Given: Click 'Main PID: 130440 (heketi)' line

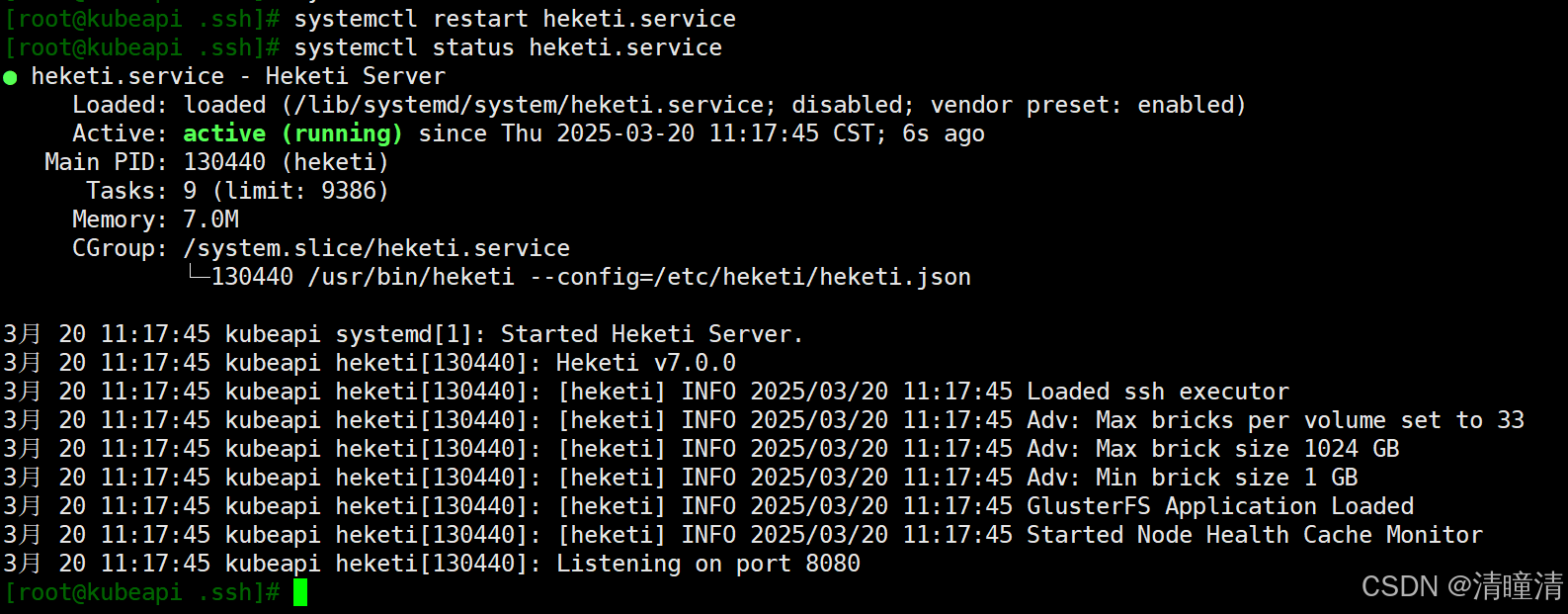Looking at the screenshot, I should pyautogui.click(x=216, y=162).
